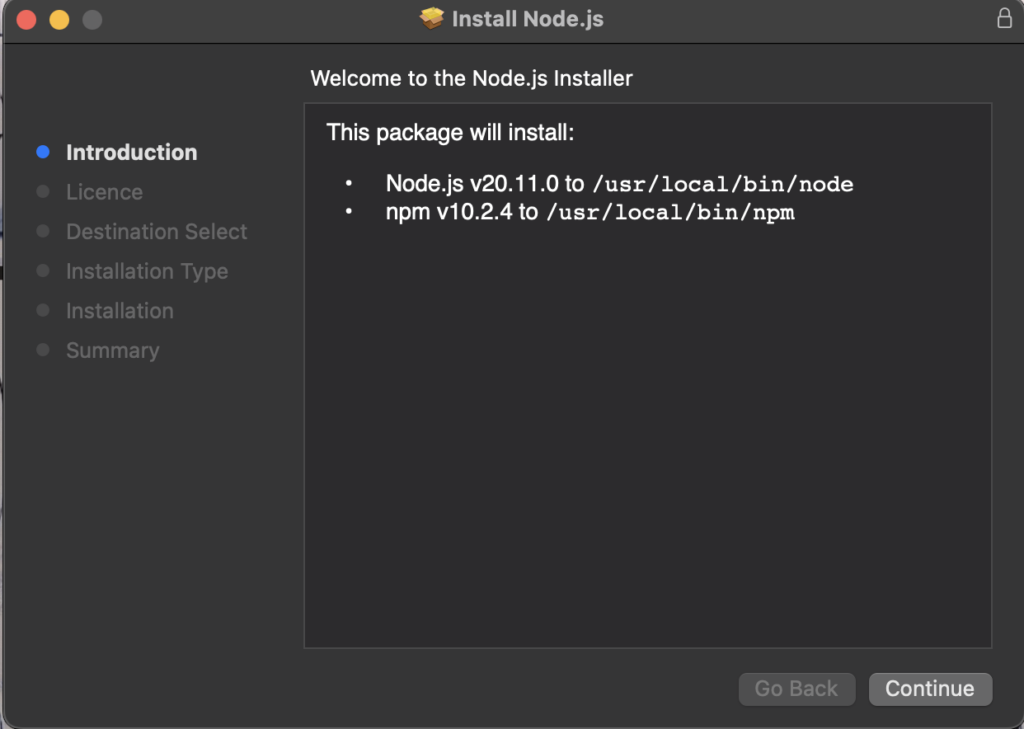
Task: Open the Destination Select step
Action: pyautogui.click(x=156, y=231)
